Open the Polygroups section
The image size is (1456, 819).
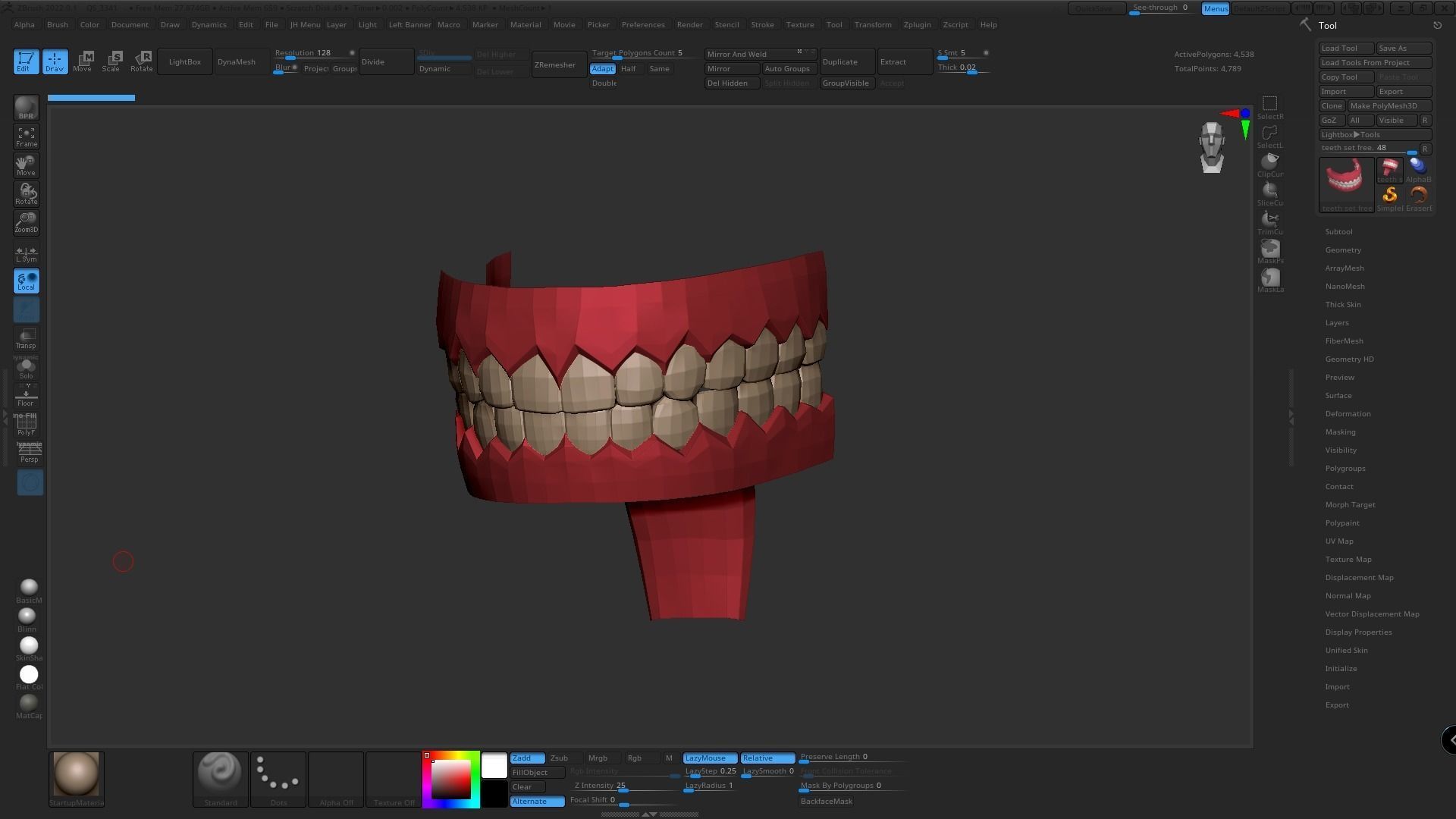point(1345,469)
